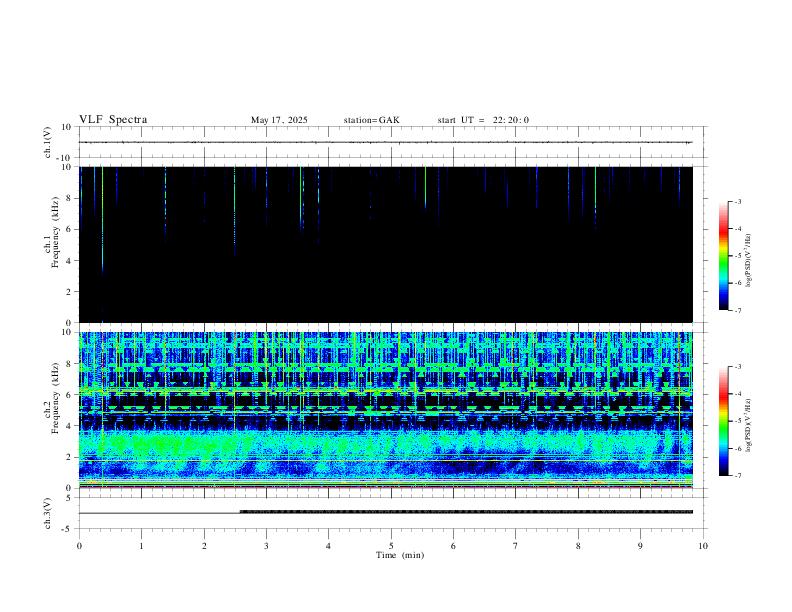792x612 pixels.
Task: Click the ch.1 voltage waveform trace panel
Action: pos(391,142)
